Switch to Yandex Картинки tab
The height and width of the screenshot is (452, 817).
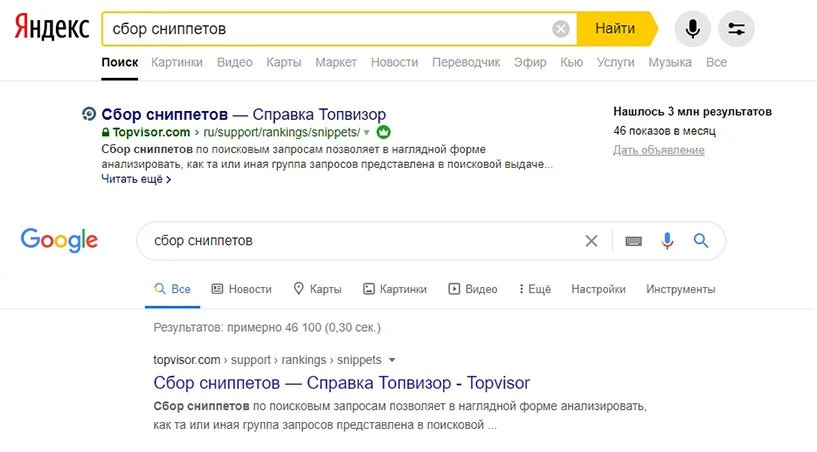(x=177, y=63)
